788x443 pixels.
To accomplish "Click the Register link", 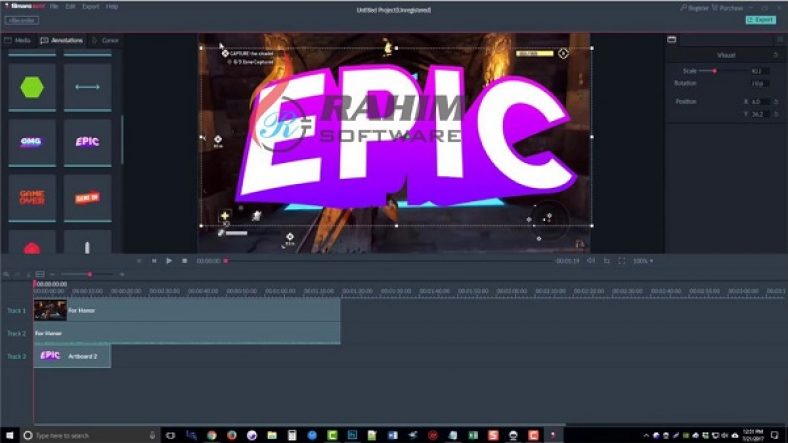I will pos(694,8).
